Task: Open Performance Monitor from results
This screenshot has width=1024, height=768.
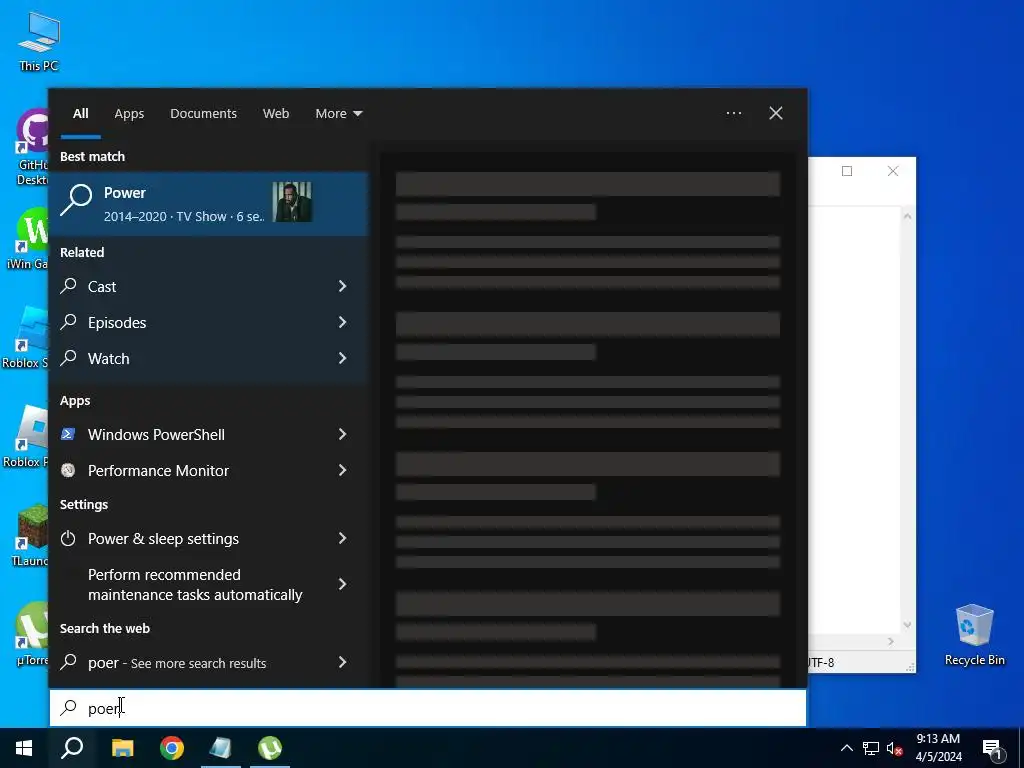Action: click(209, 471)
